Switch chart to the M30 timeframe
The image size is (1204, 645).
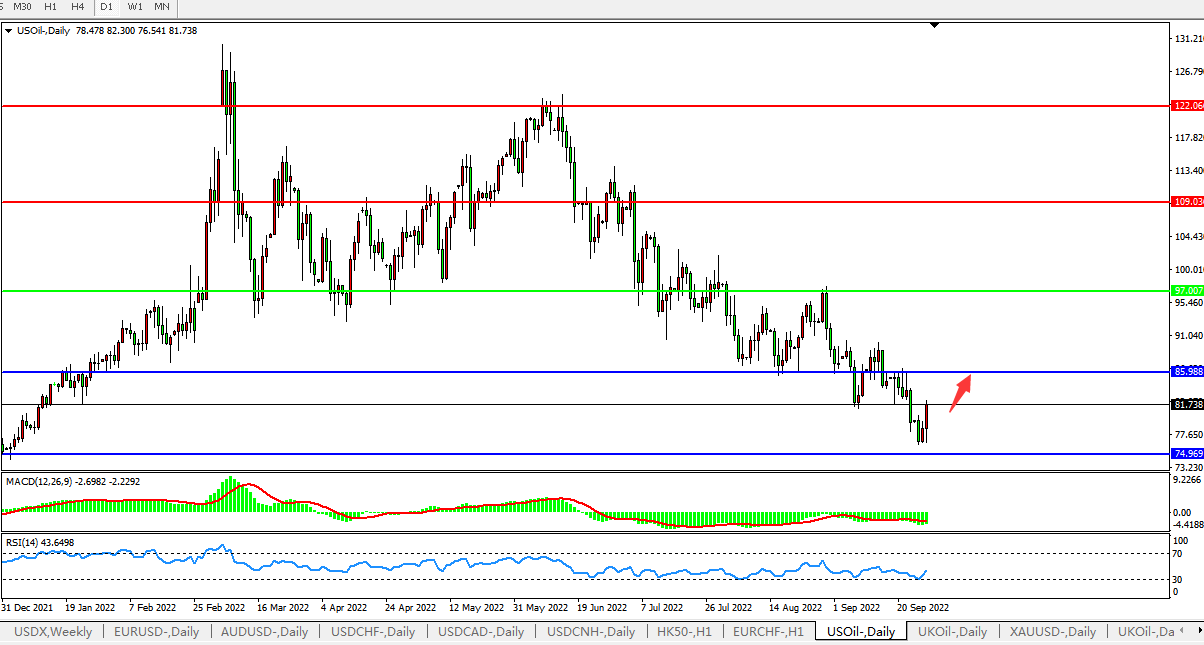(x=22, y=7)
